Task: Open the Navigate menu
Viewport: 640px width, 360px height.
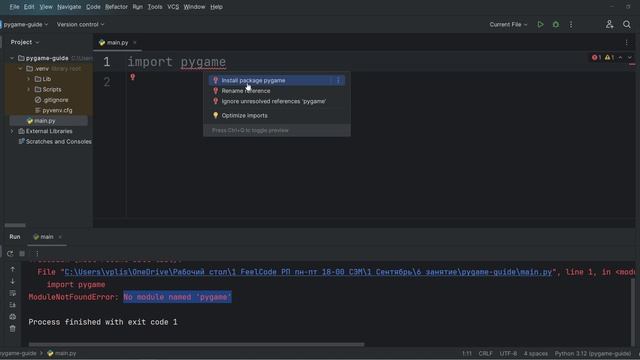Action: (69, 7)
